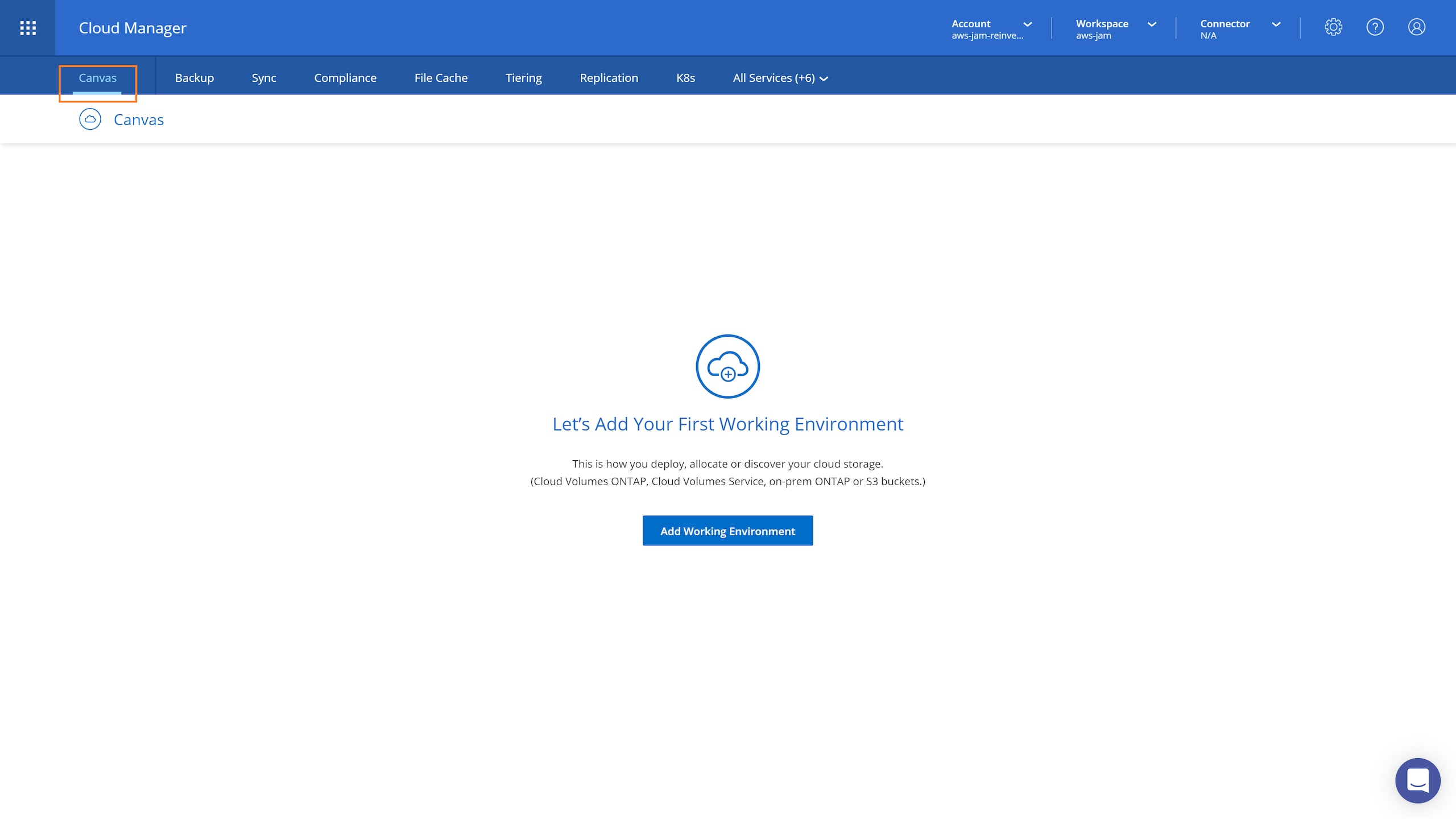Go to the Compliance tab

click(345, 78)
